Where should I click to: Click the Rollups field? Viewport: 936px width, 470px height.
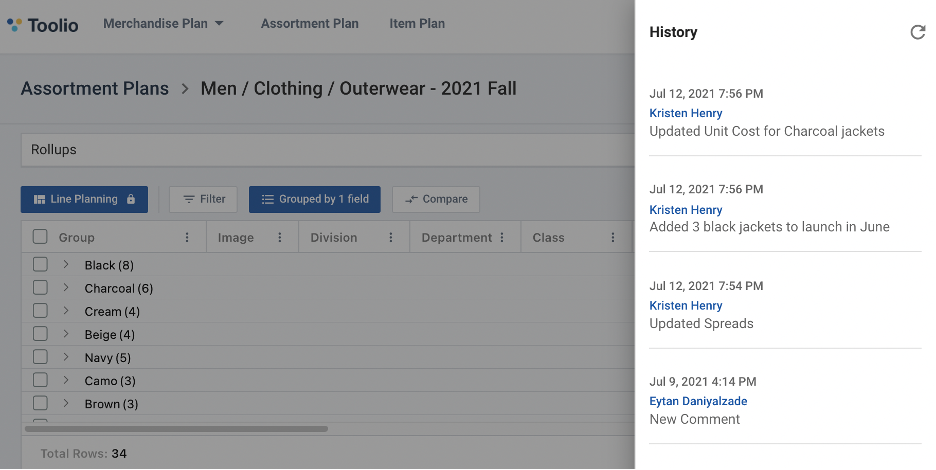328,150
